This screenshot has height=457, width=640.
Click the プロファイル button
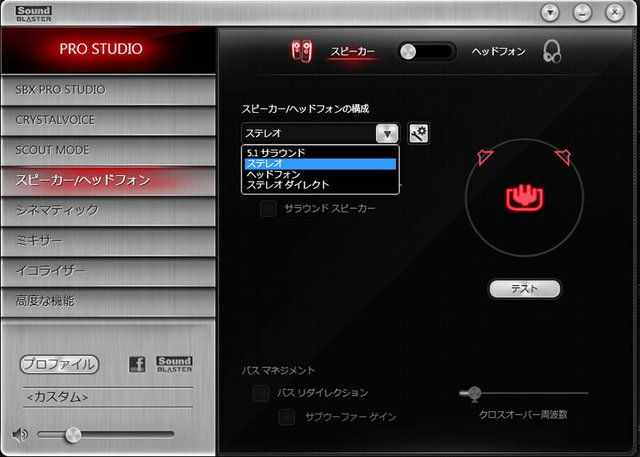coord(59,364)
